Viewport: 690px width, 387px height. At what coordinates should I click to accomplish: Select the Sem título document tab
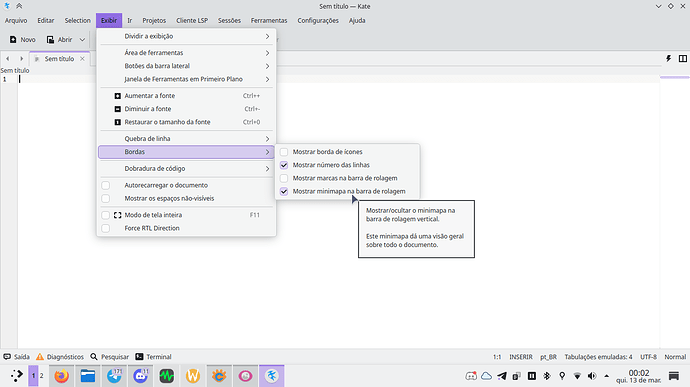coord(59,59)
